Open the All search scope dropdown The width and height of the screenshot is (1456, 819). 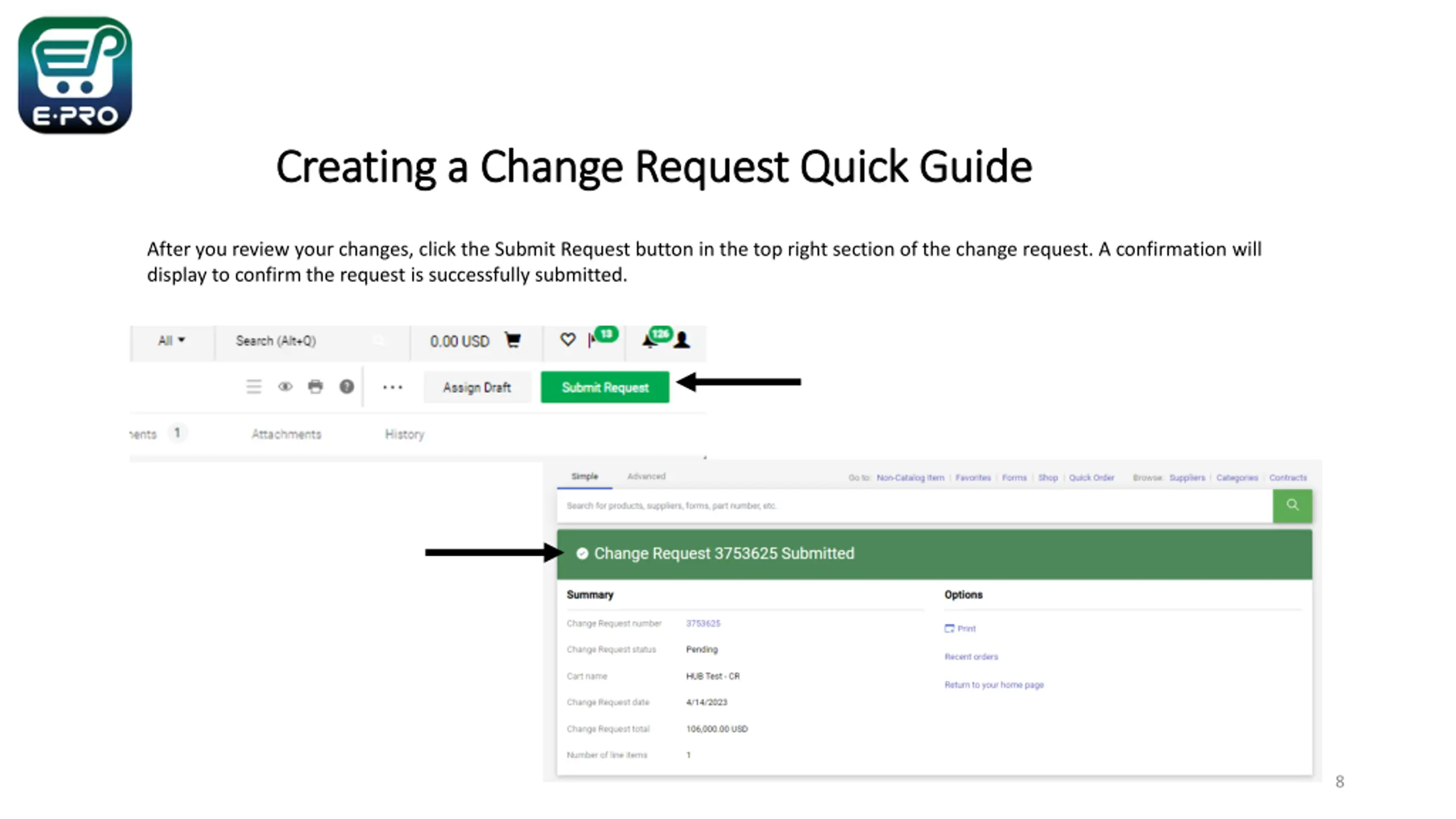[171, 341]
